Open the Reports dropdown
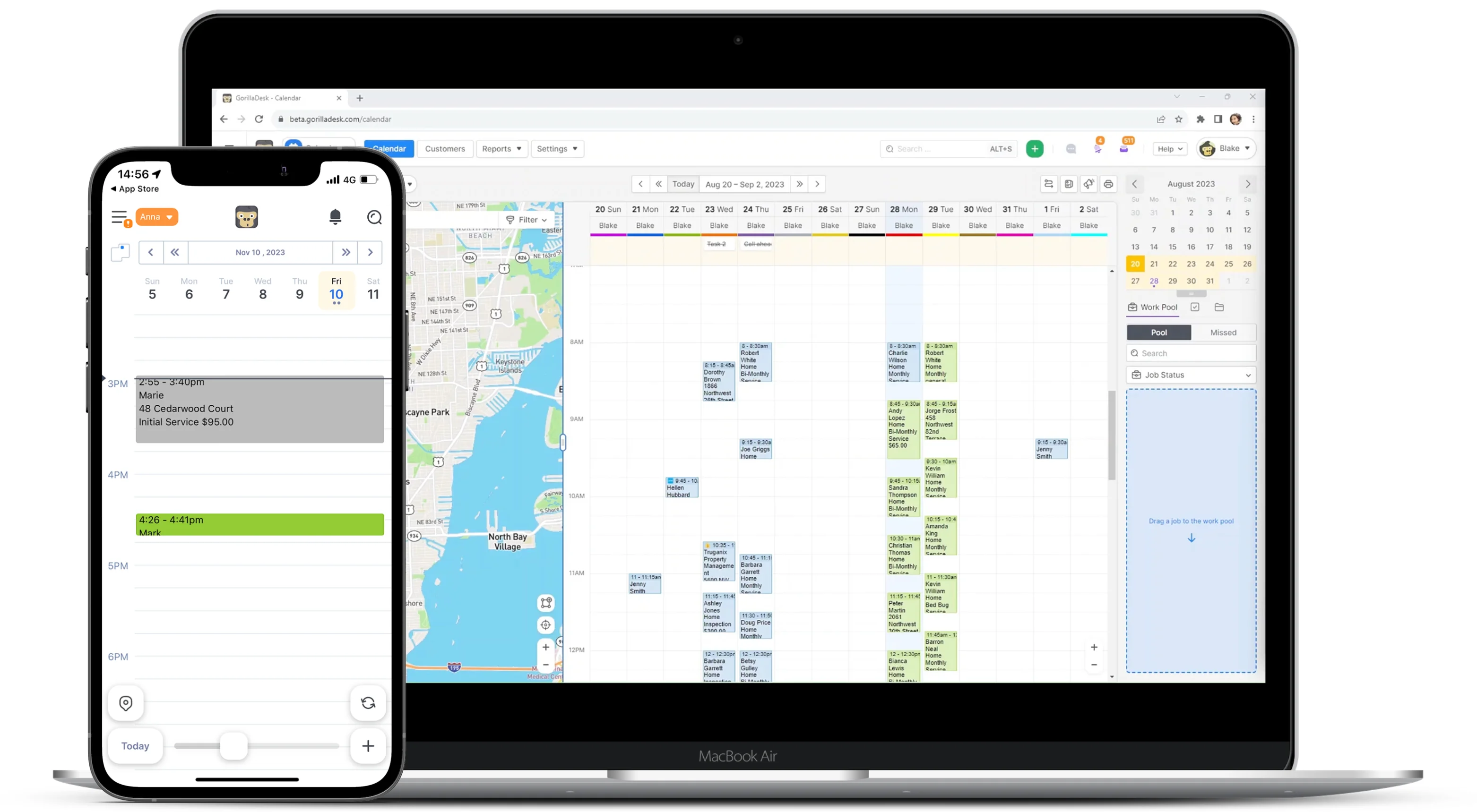 click(x=501, y=149)
